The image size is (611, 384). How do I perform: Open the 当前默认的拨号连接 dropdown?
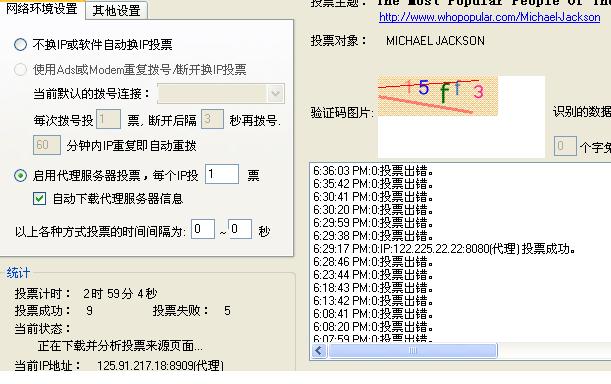point(275,94)
